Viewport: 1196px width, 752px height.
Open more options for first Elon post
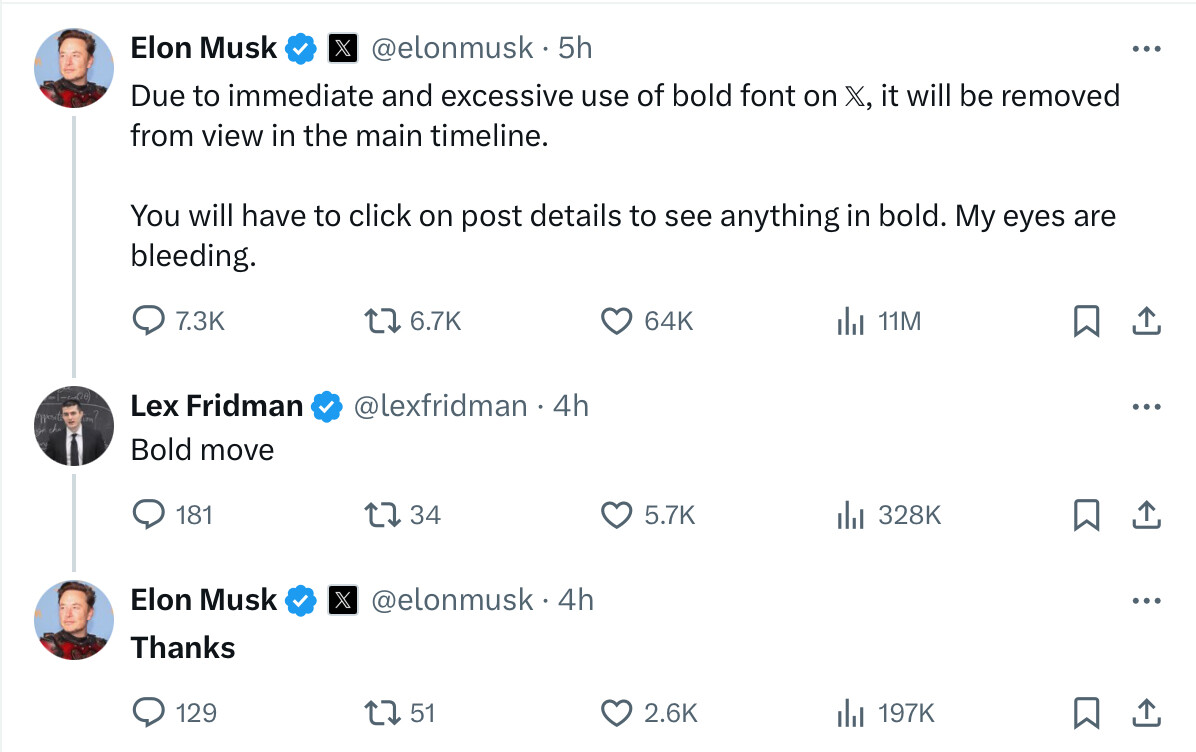pyautogui.click(x=1146, y=49)
